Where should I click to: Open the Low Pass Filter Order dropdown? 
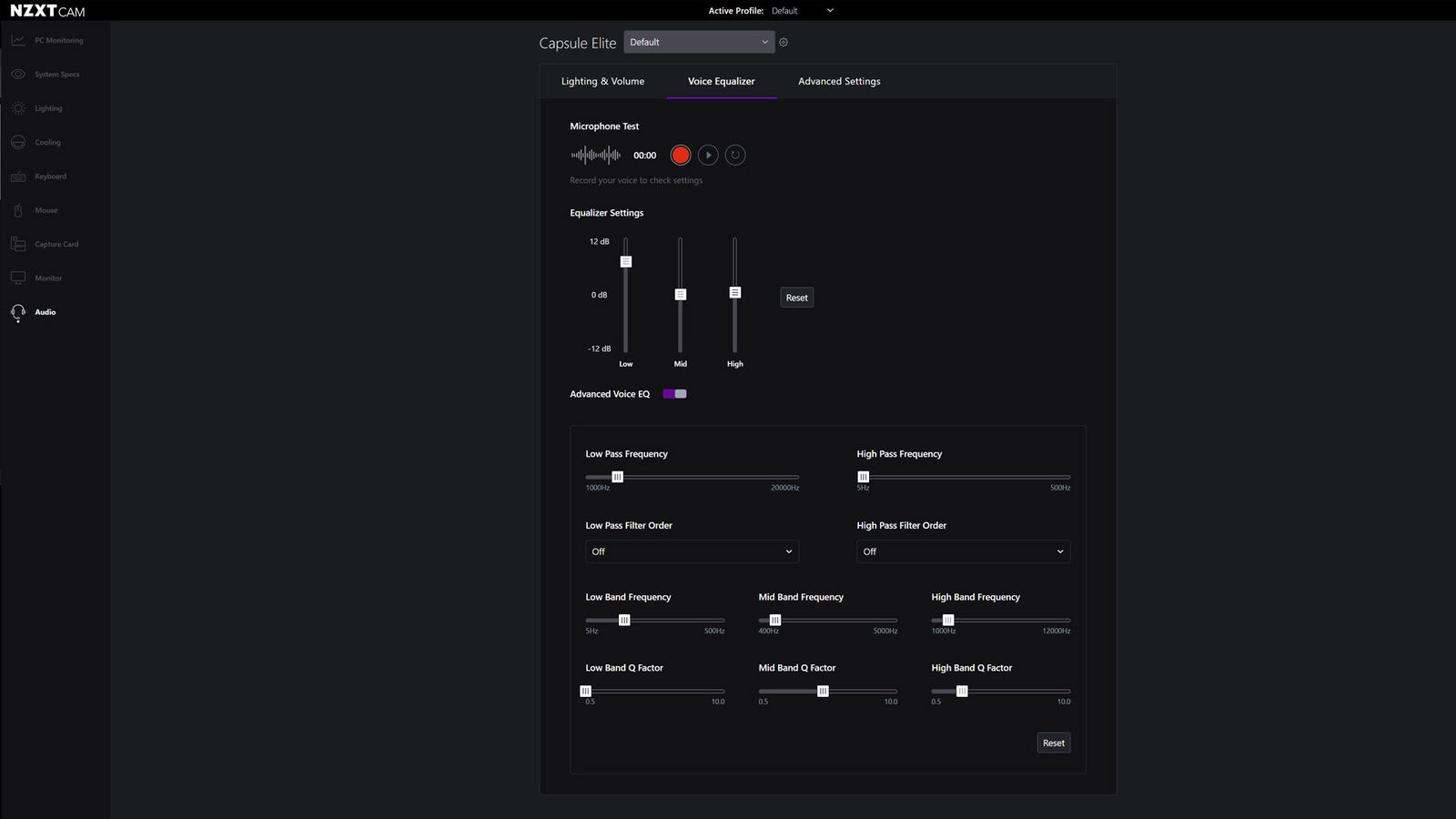pyautogui.click(x=692, y=551)
